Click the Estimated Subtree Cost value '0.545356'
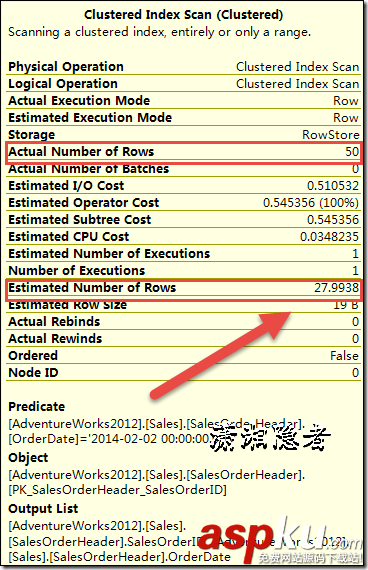This screenshot has width=368, height=570. coord(333,220)
